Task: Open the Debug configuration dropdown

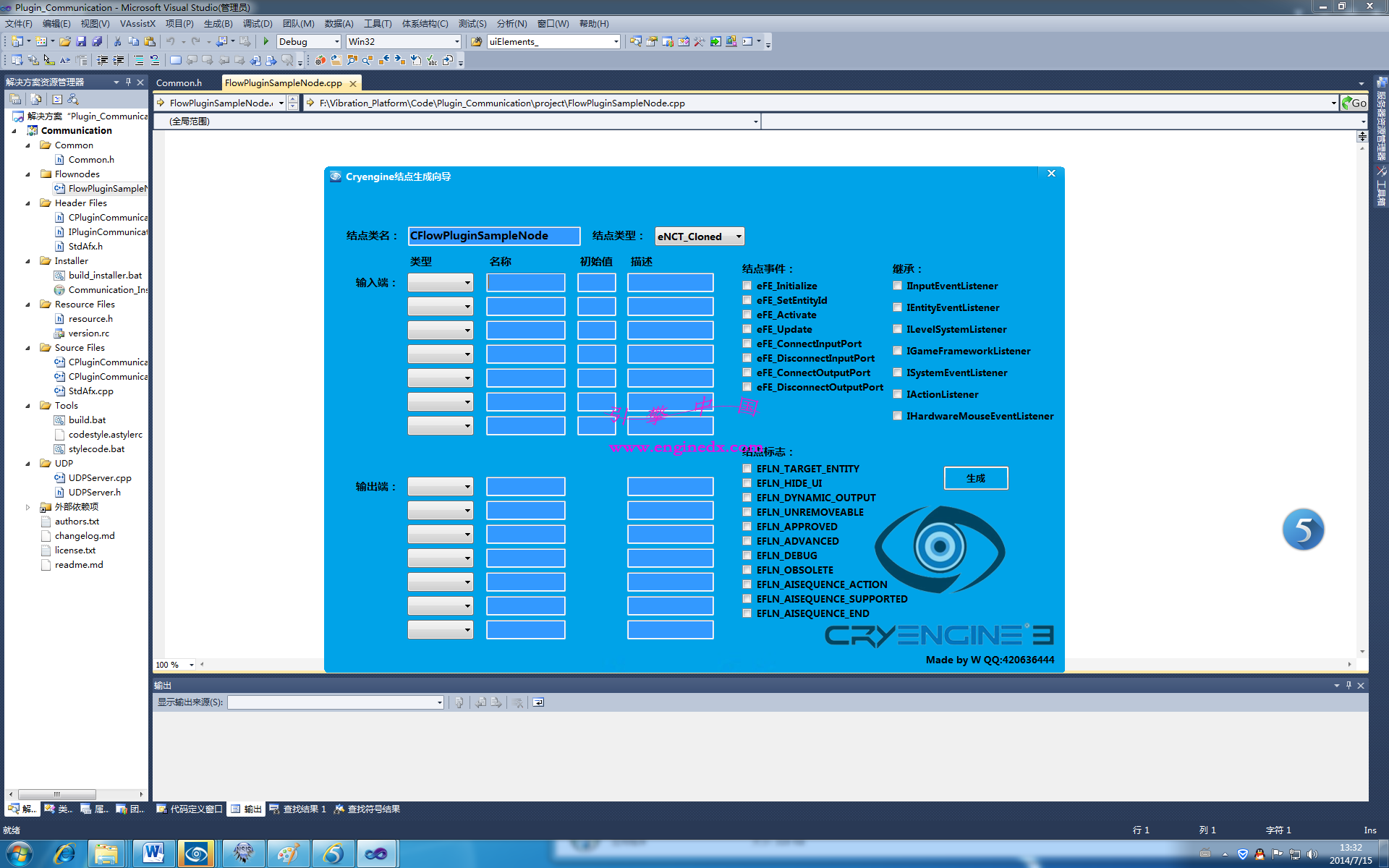Action: point(309,42)
